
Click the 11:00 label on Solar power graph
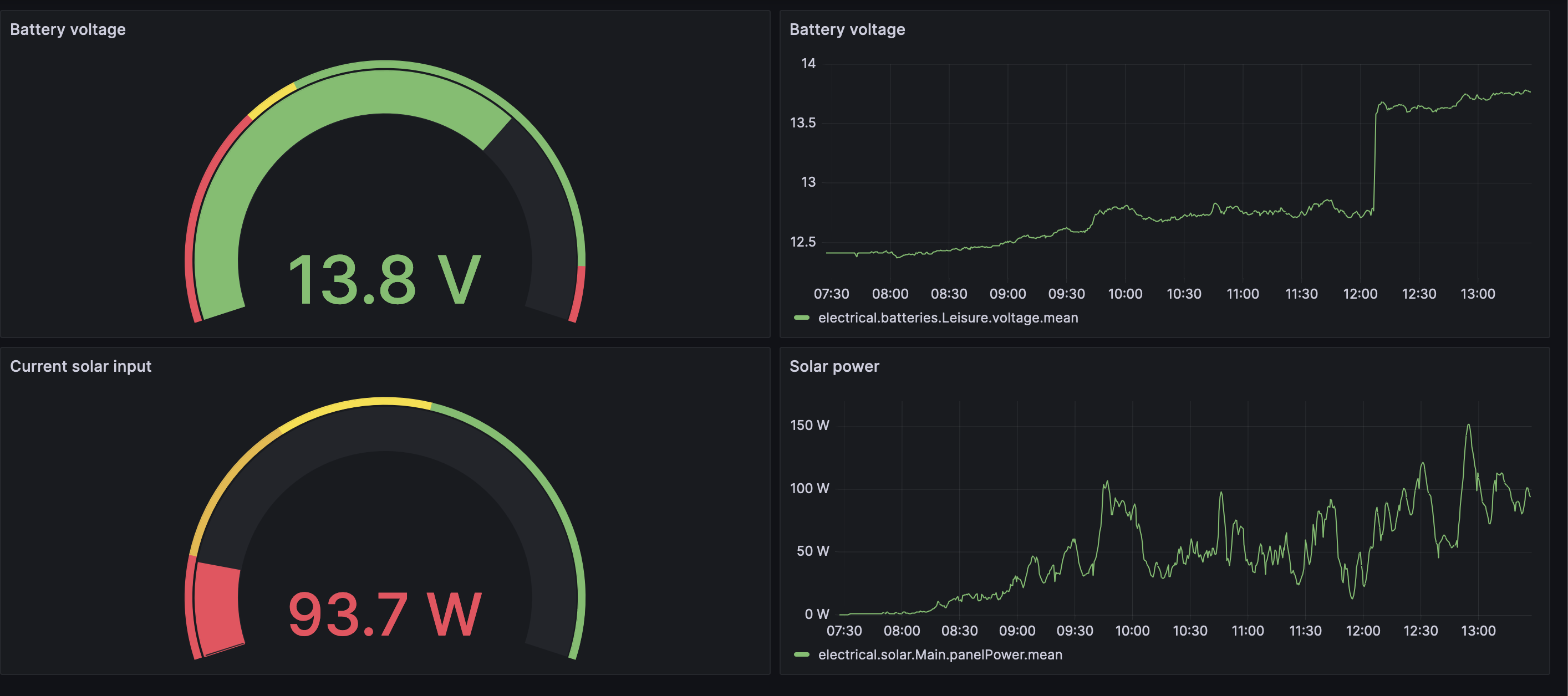(x=1247, y=631)
